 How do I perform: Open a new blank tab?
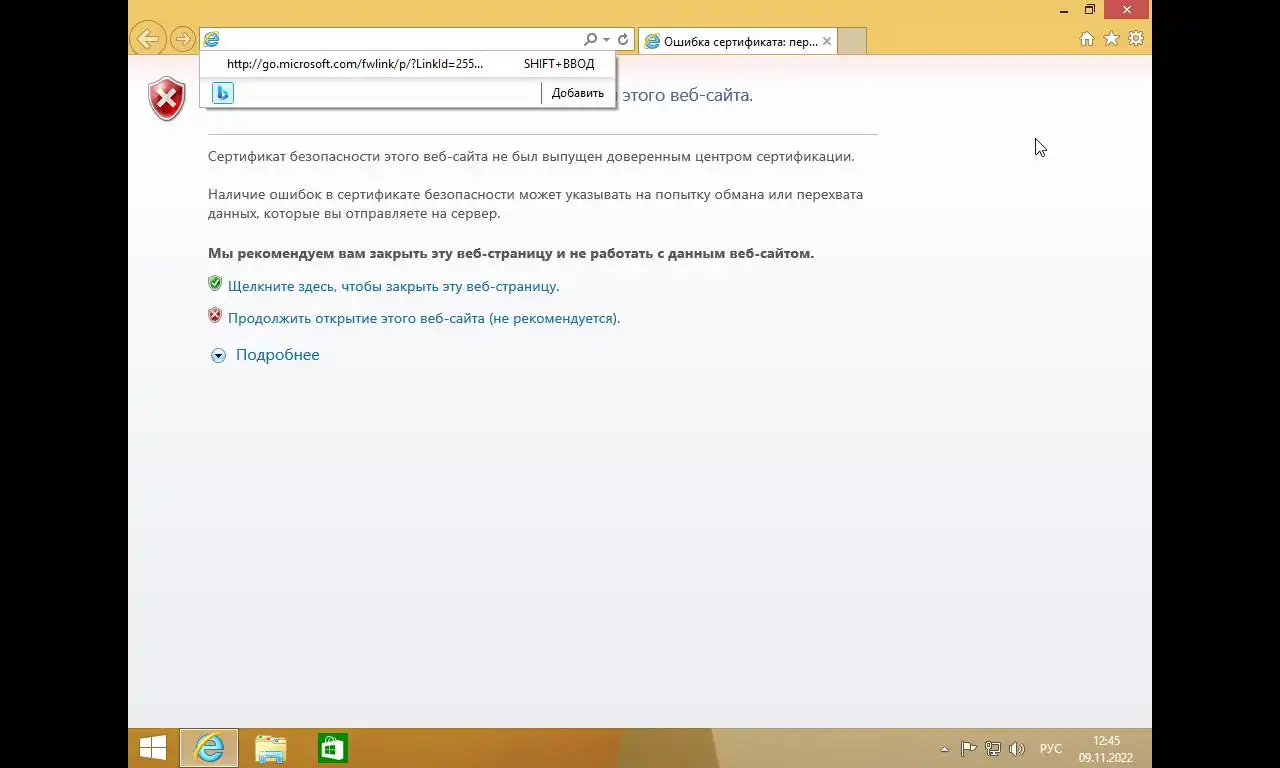click(851, 41)
